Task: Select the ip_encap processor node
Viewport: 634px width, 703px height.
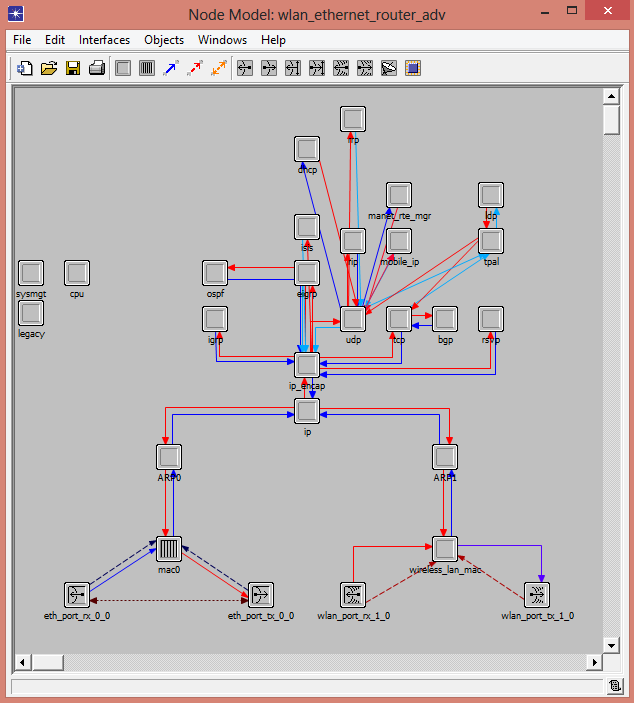Action: click(x=307, y=365)
